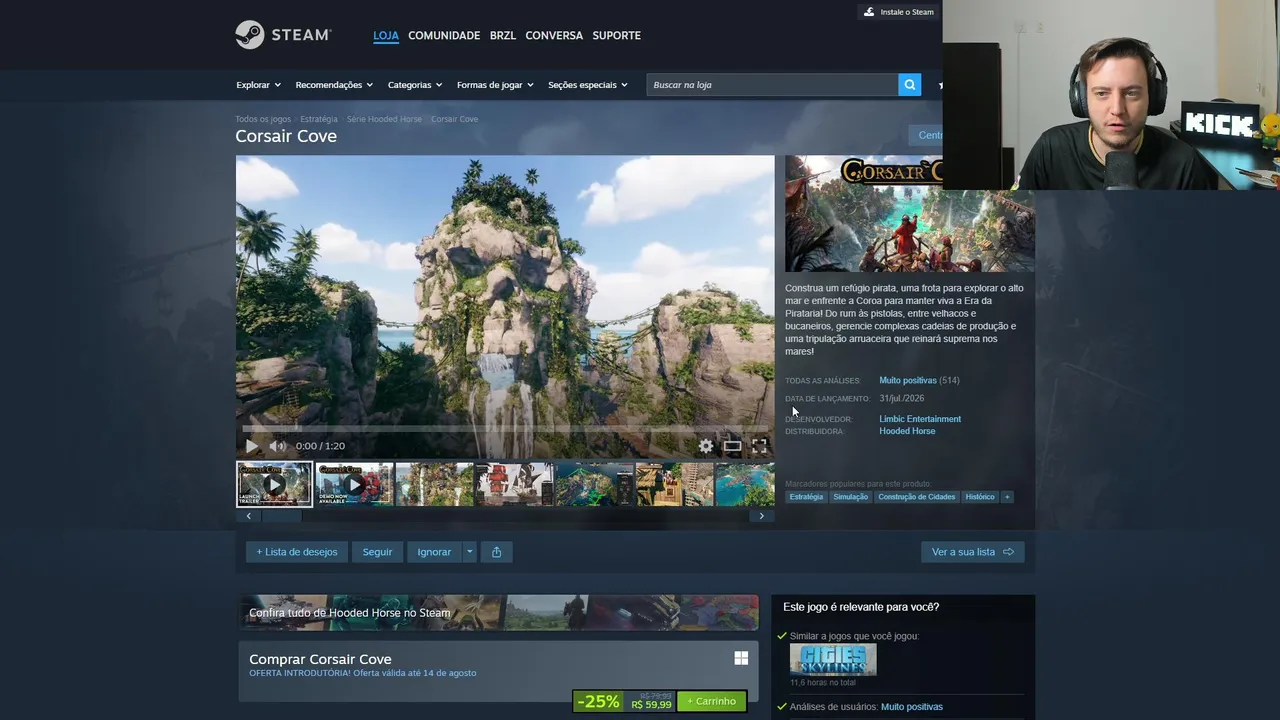
Task: Expand the Explorar dropdown menu
Action: tap(258, 85)
